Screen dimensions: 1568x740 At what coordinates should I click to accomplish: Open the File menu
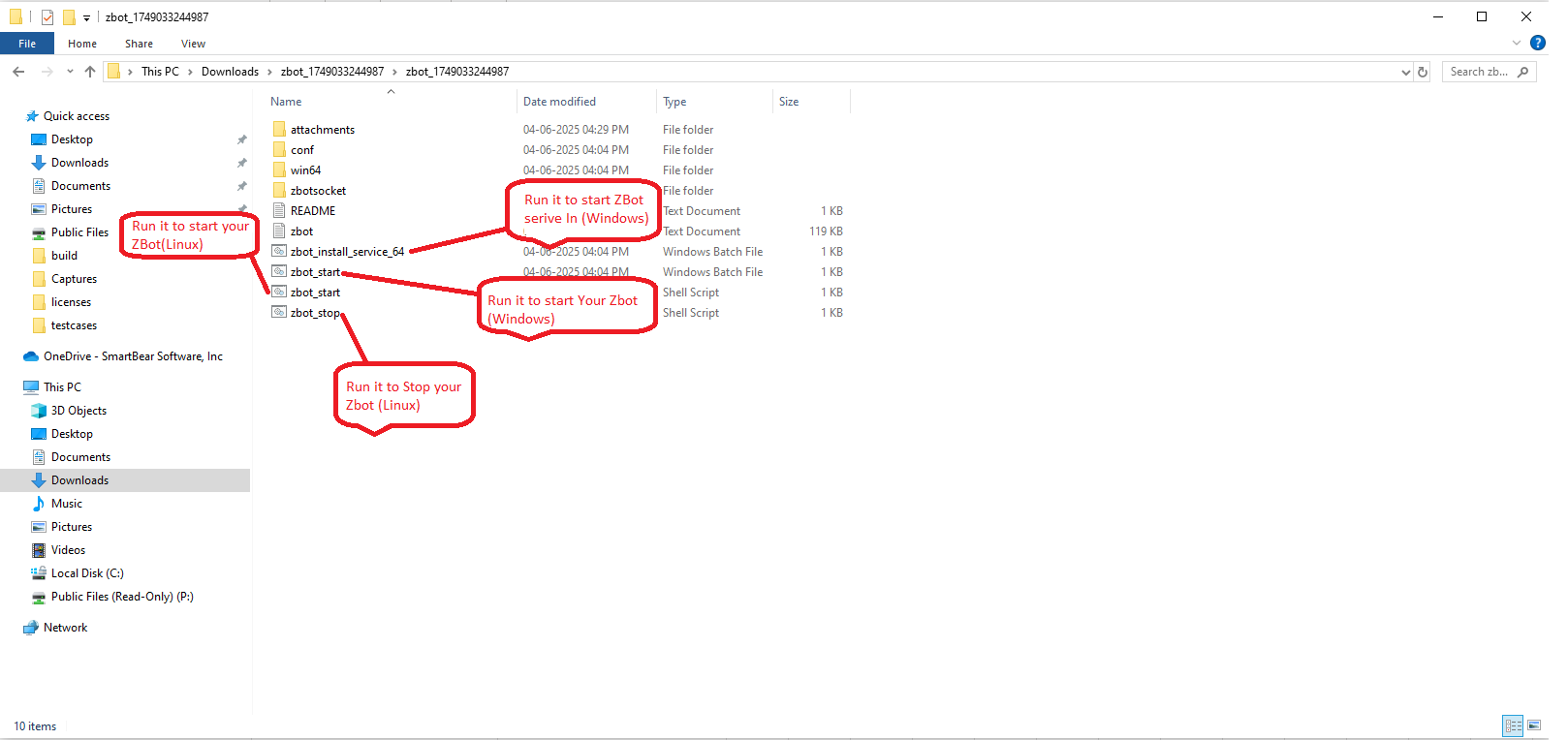click(27, 44)
